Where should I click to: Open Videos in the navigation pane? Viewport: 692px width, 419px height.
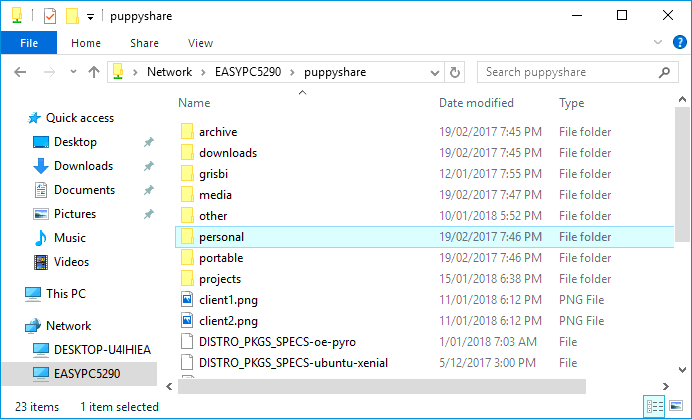coord(71,261)
